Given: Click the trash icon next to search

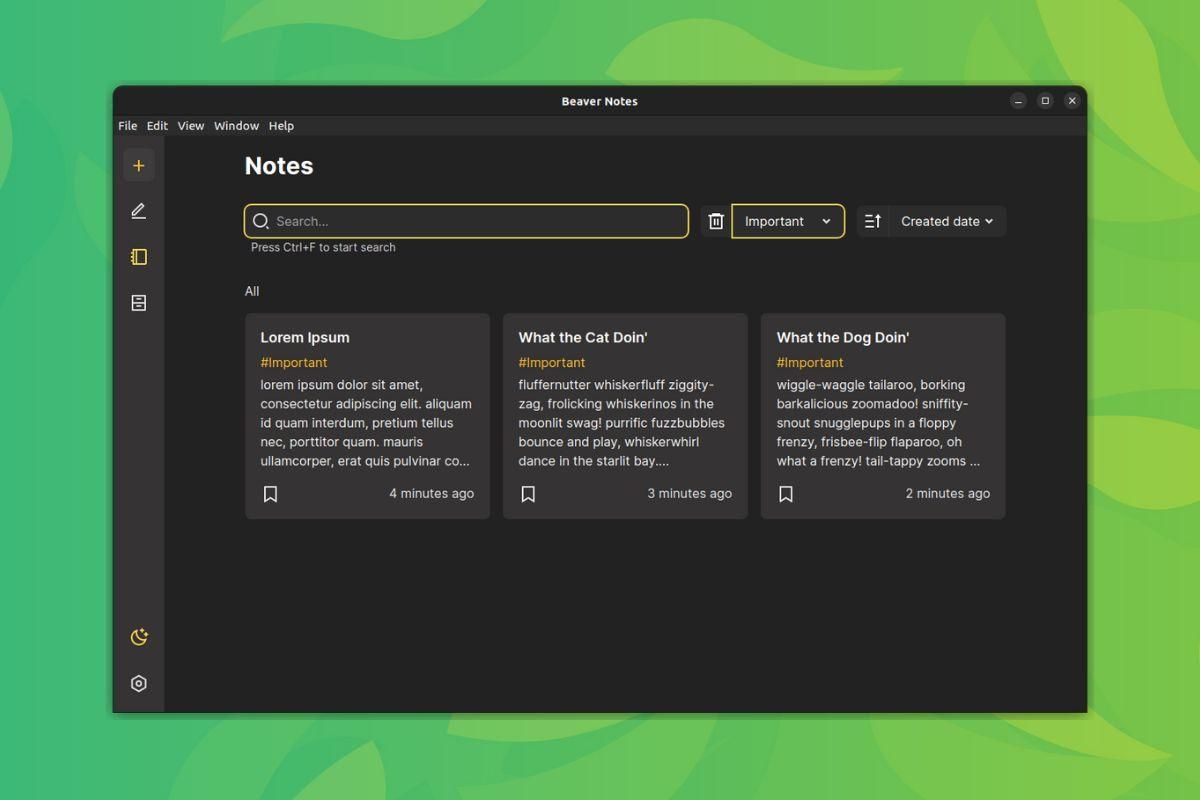Looking at the screenshot, I should pos(715,221).
